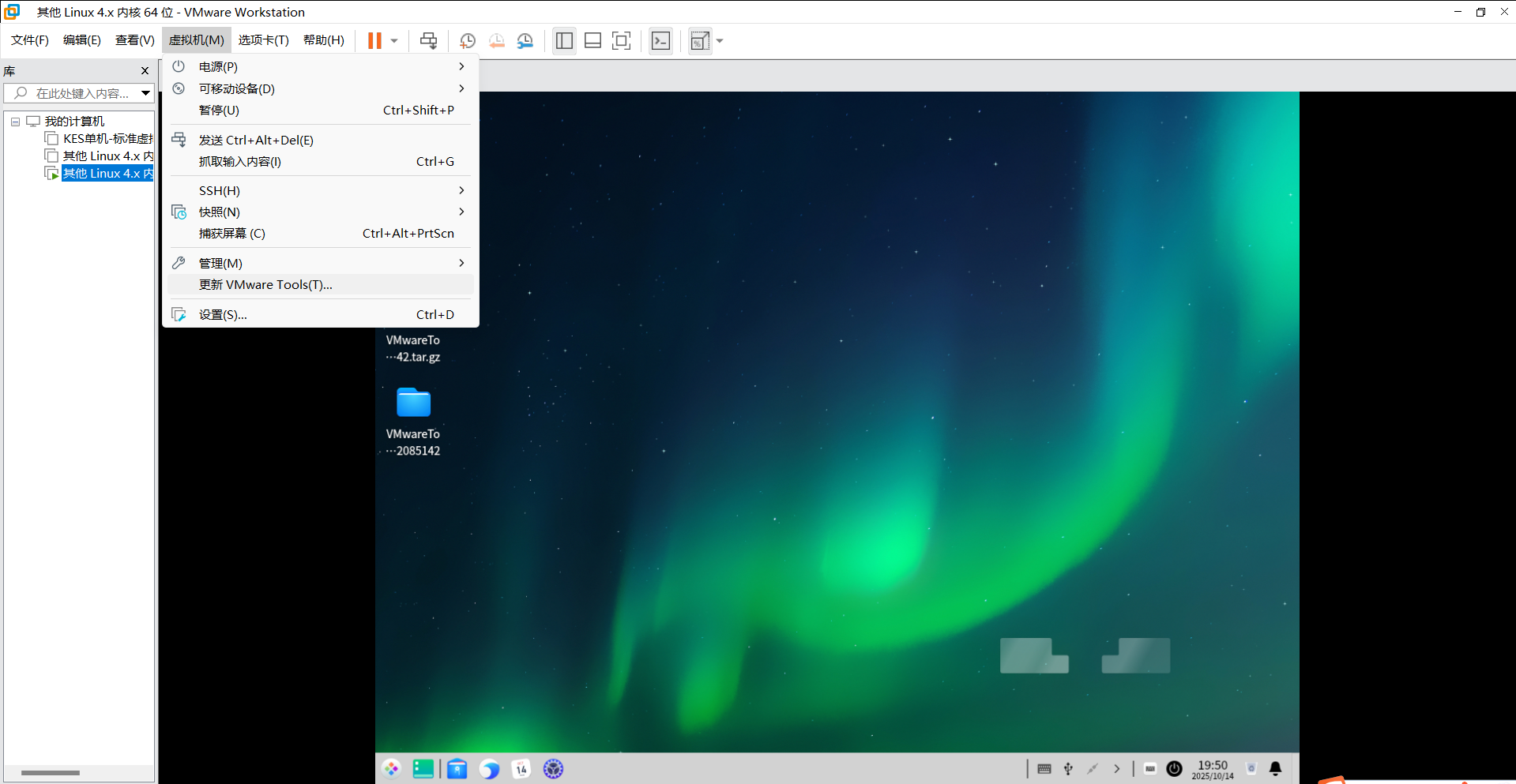
Task: Expand the guest tray chevron arrow
Action: coord(1116,768)
